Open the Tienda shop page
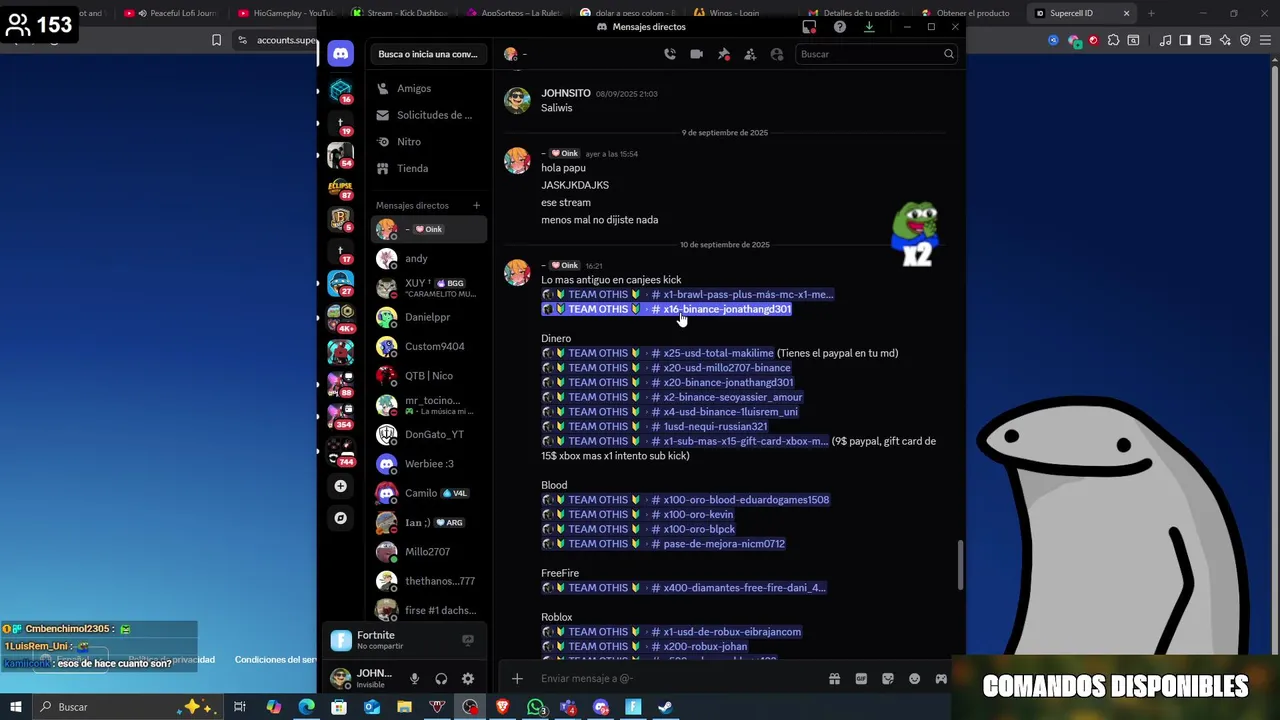 (427, 168)
